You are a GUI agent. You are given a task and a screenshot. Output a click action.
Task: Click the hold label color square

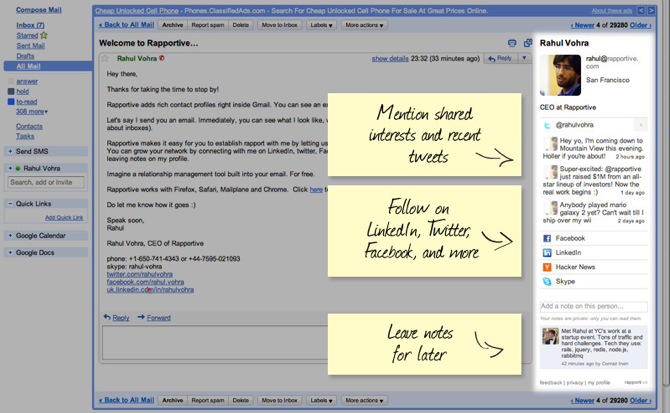tap(11, 91)
